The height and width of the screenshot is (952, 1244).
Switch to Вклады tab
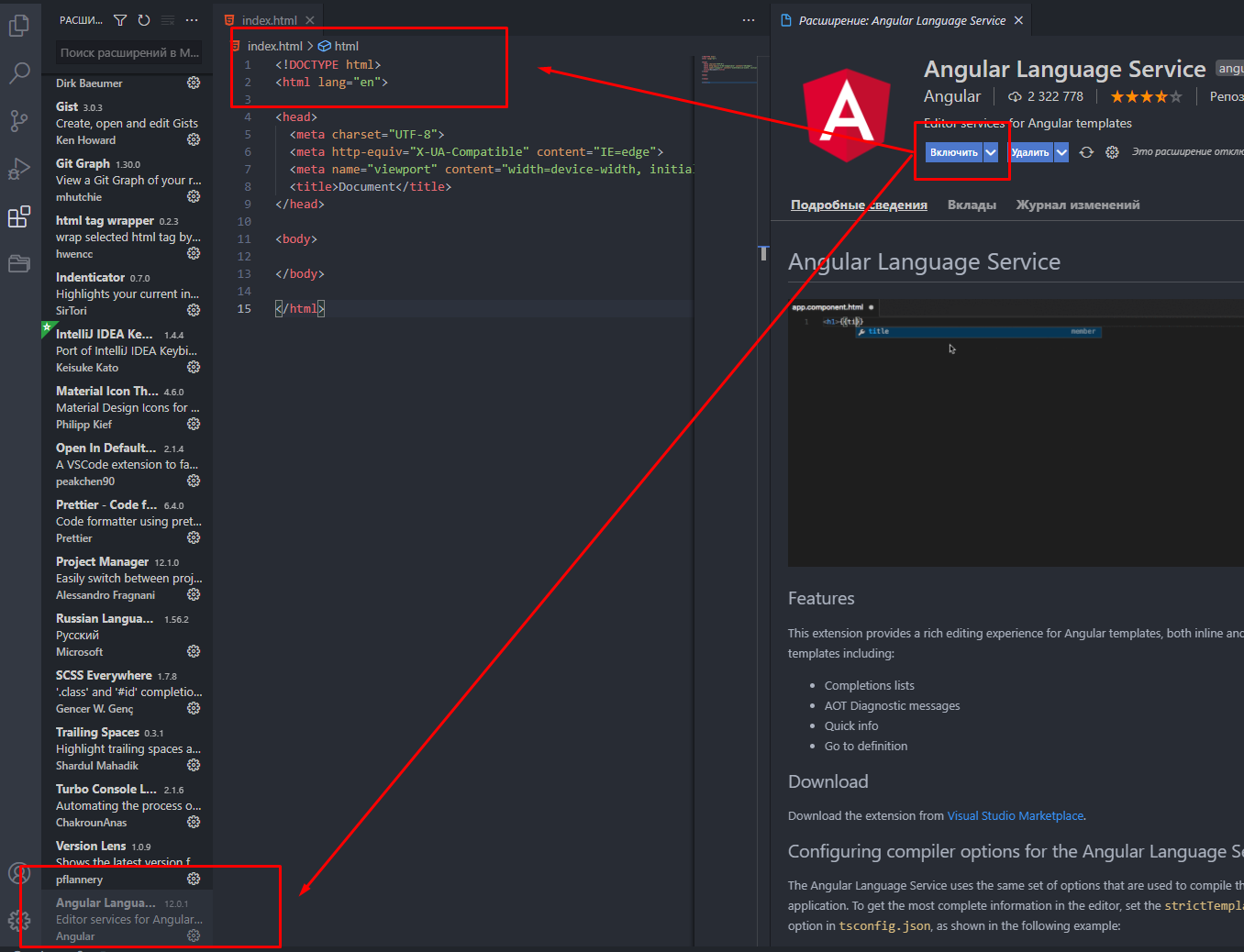[972, 205]
